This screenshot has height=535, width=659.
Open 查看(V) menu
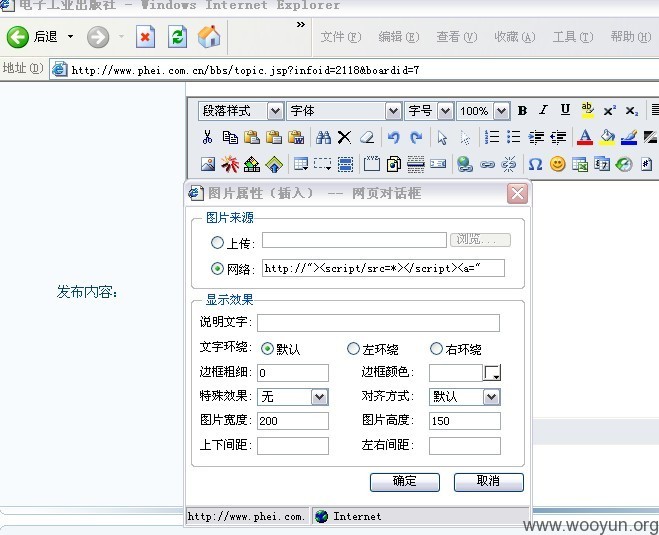point(456,37)
